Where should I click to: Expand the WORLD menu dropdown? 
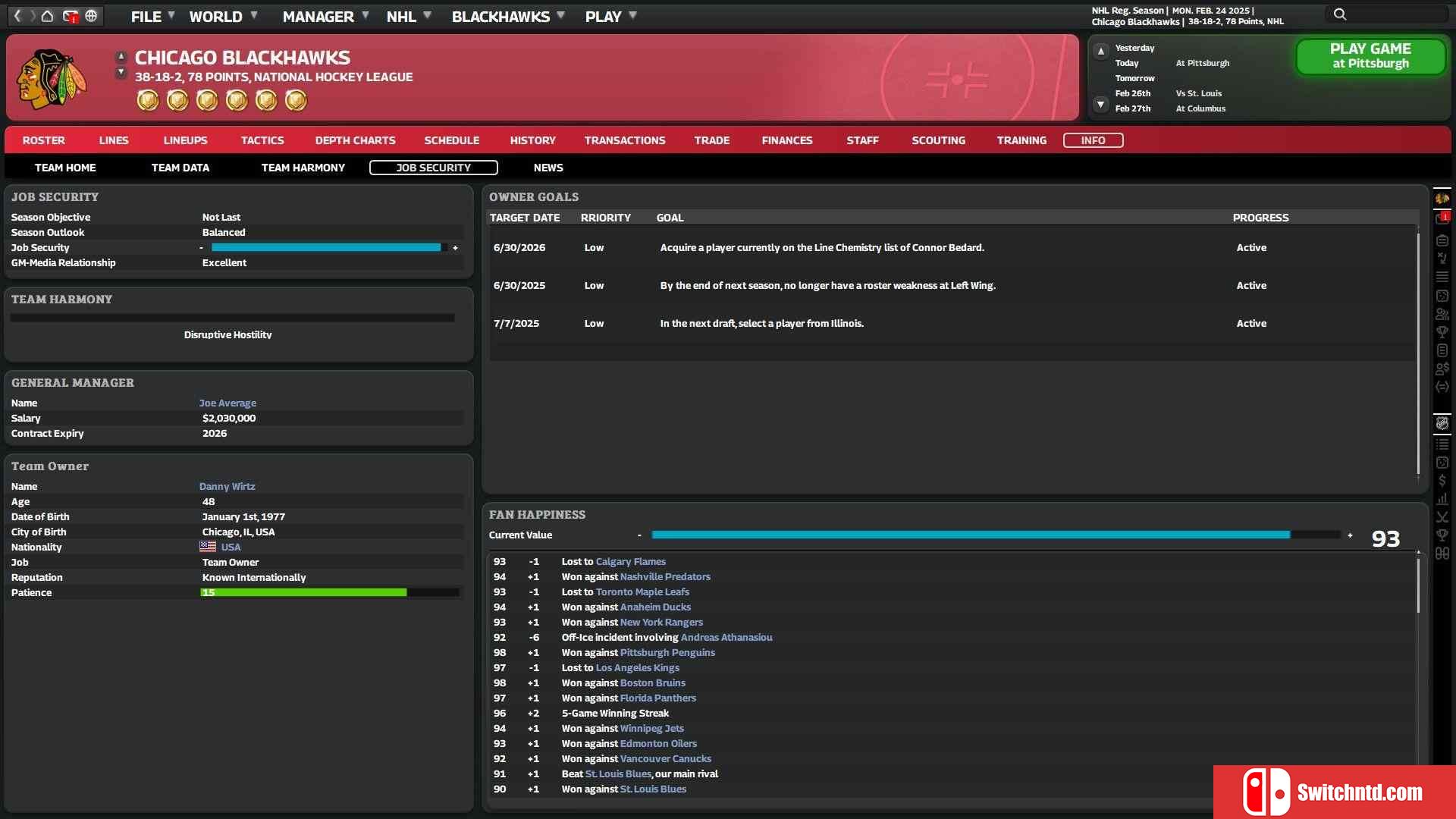point(224,16)
